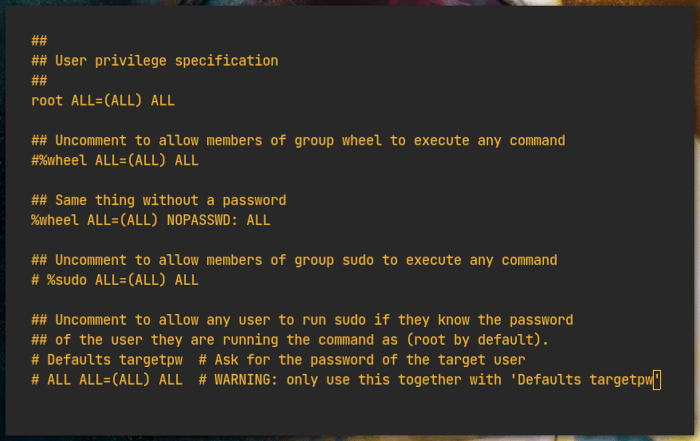Click the '# ALL ALL=(ALL) ALL' text
The height and width of the screenshot is (441, 700).
click(107, 380)
